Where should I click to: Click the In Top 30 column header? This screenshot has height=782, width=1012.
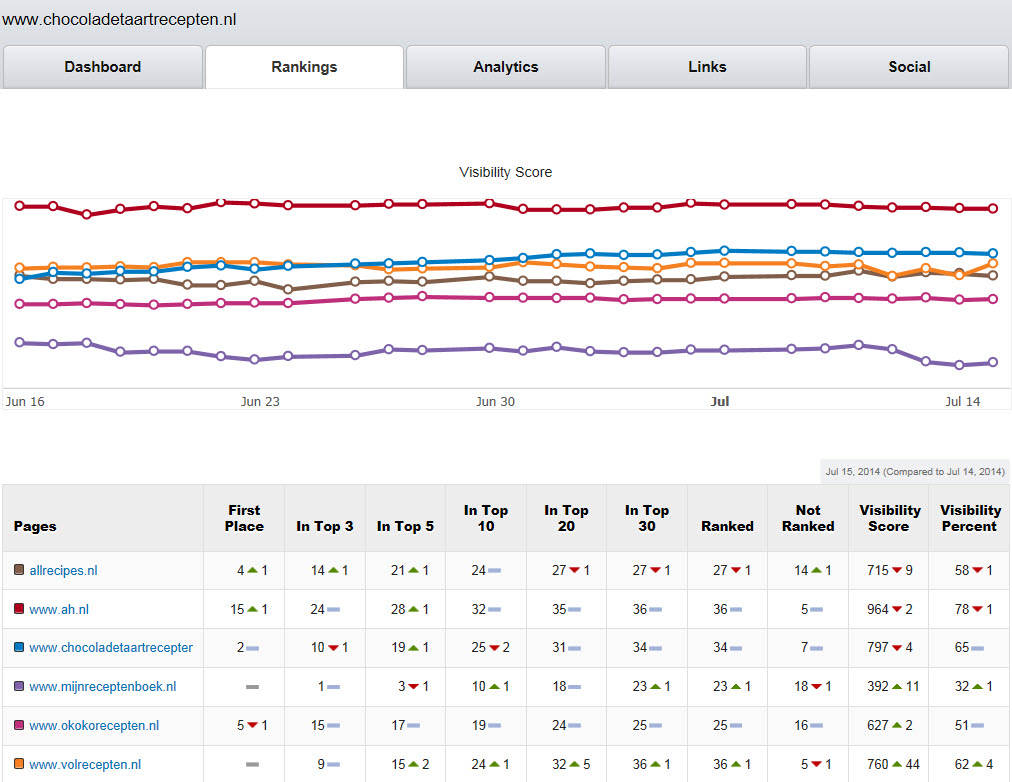point(647,518)
